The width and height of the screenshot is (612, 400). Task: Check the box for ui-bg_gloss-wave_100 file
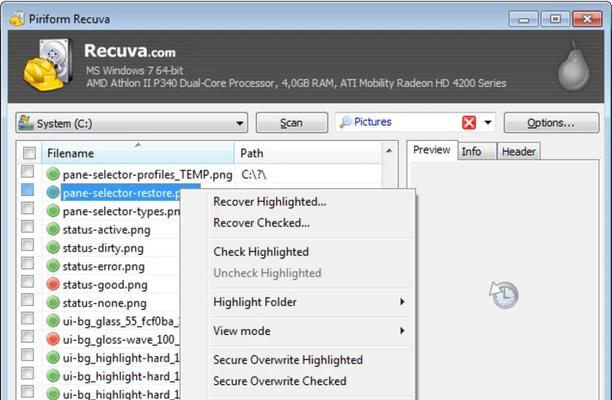[x=27, y=336]
